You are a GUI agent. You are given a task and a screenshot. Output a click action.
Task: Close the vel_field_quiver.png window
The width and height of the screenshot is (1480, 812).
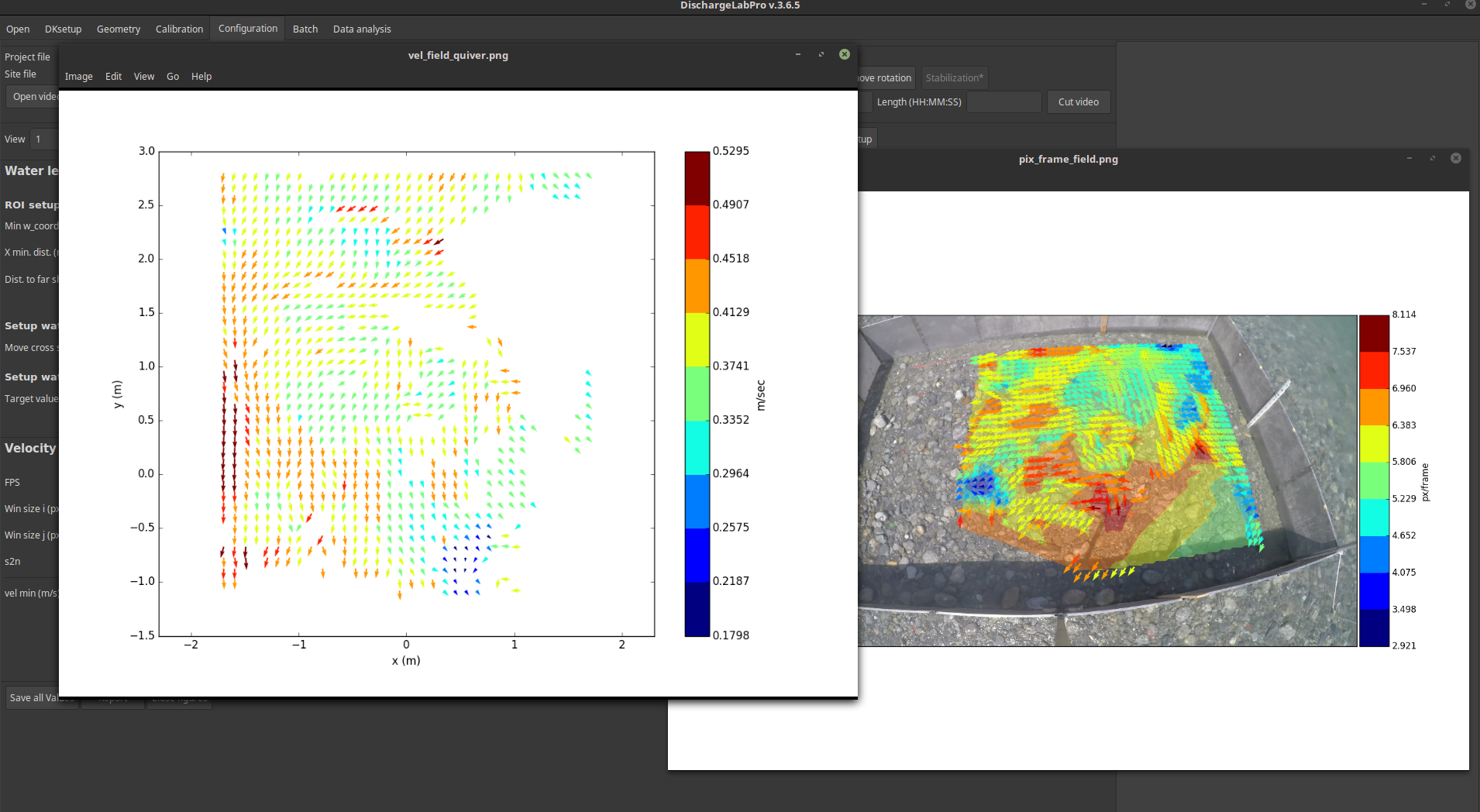tap(845, 55)
